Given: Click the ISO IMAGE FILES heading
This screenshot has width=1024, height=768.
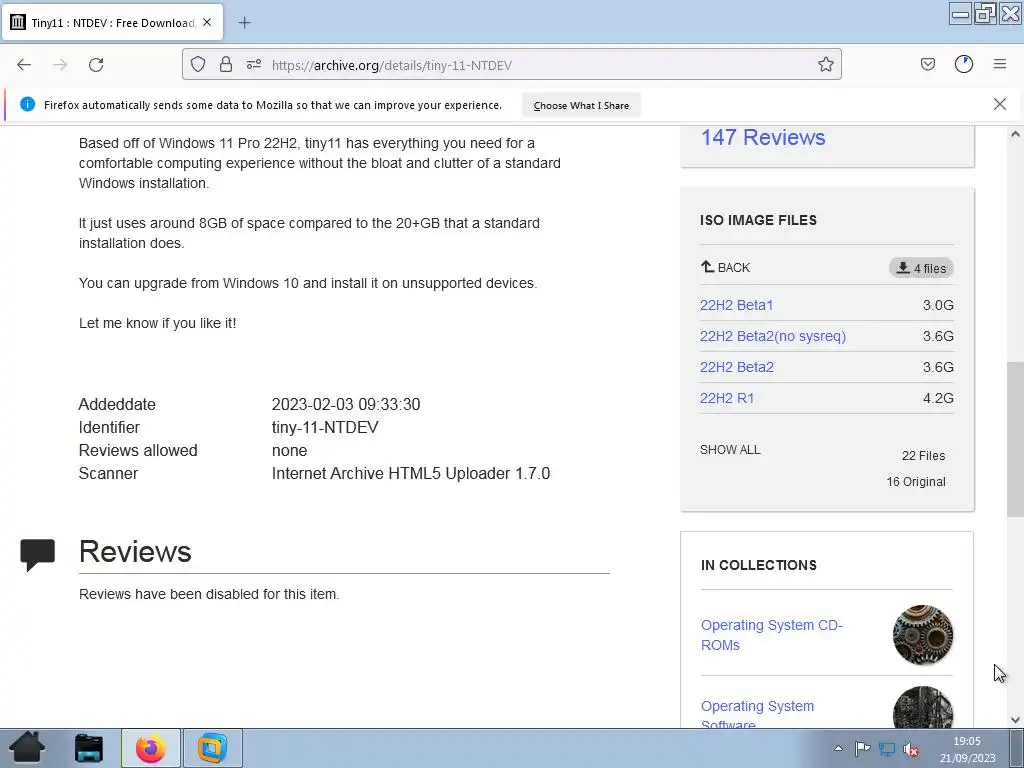Looking at the screenshot, I should [x=758, y=220].
